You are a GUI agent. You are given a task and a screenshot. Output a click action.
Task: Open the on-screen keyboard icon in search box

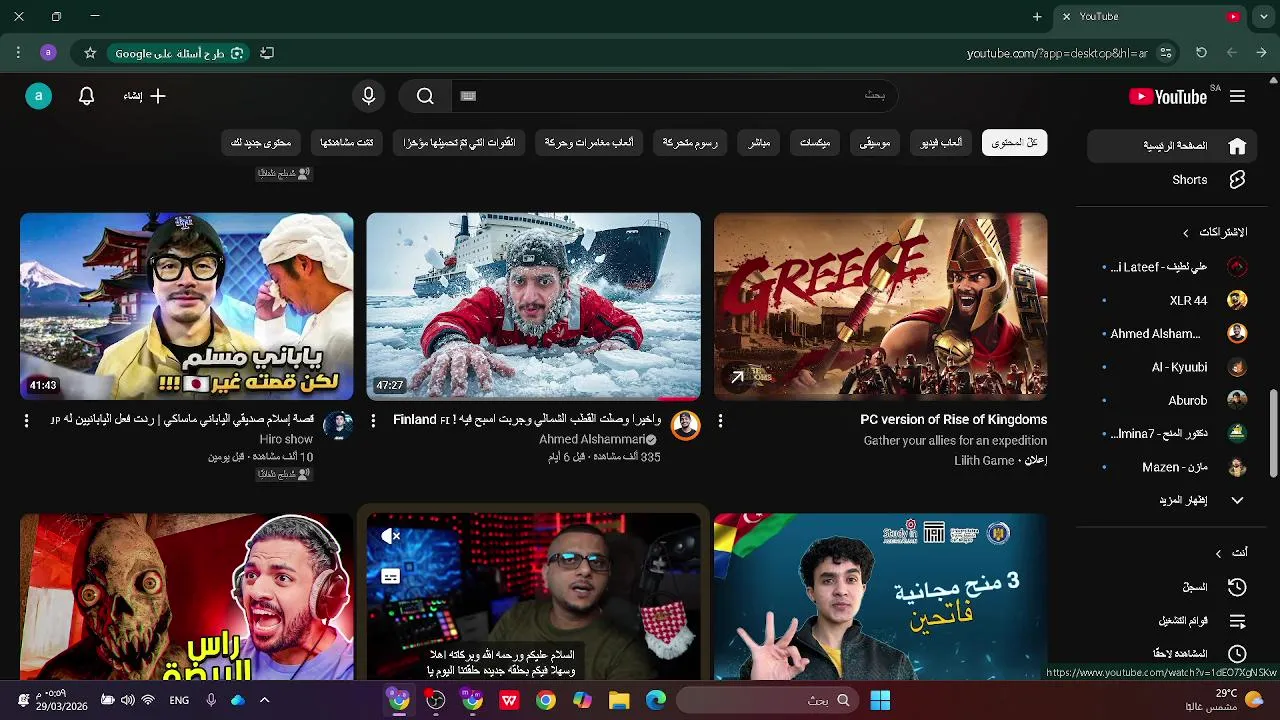pos(468,96)
